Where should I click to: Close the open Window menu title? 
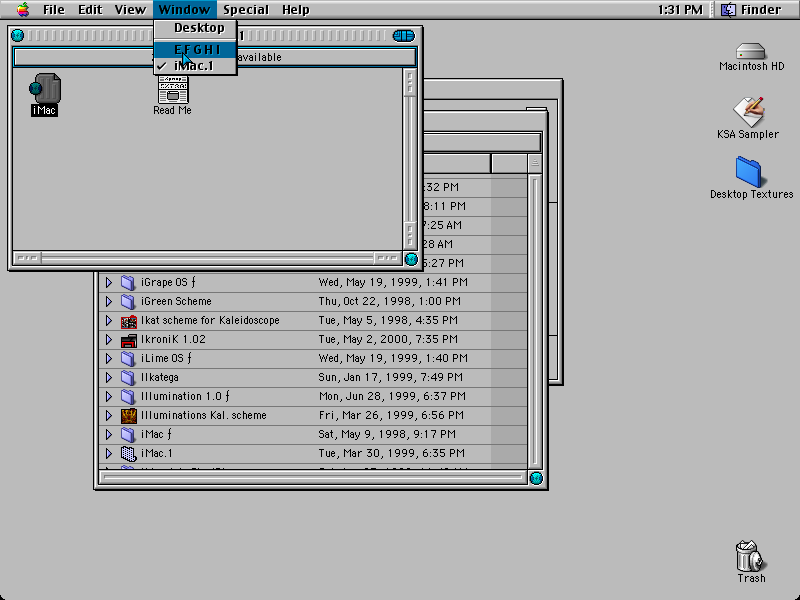pyautogui.click(x=184, y=10)
